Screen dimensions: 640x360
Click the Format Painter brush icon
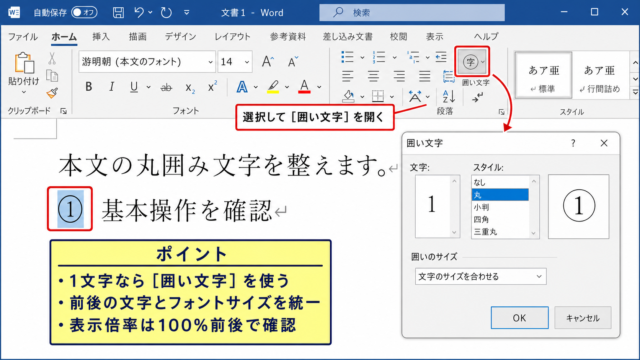(x=52, y=93)
